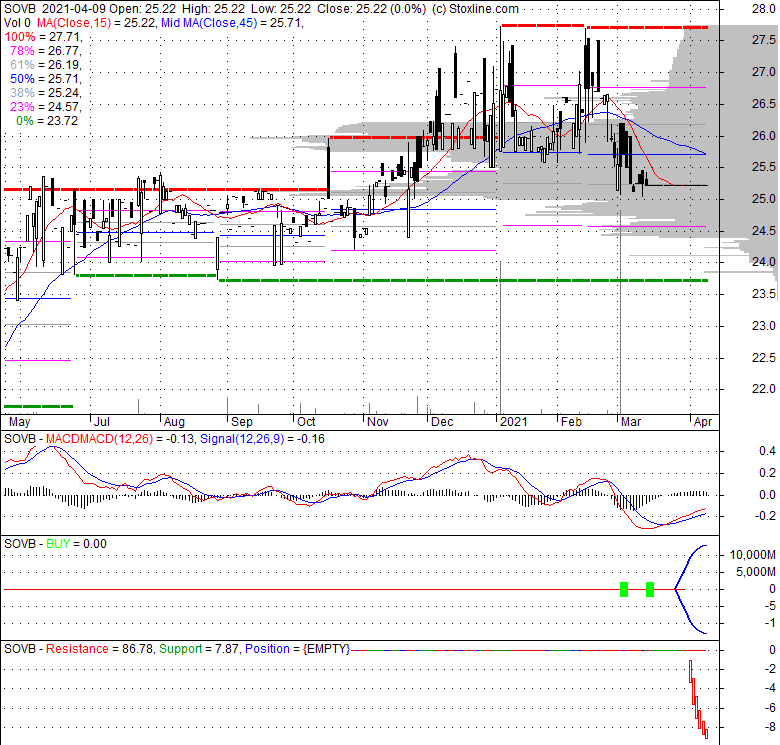Click the 'Sep' month axis label

click(242, 422)
